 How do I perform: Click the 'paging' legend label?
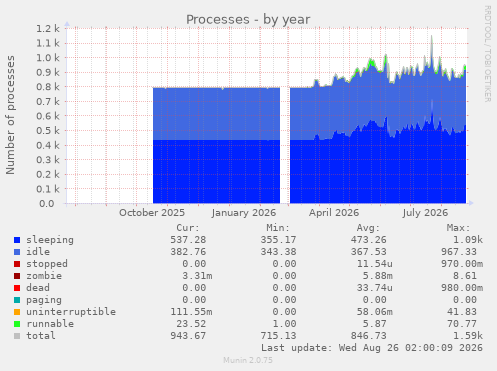coord(44,300)
